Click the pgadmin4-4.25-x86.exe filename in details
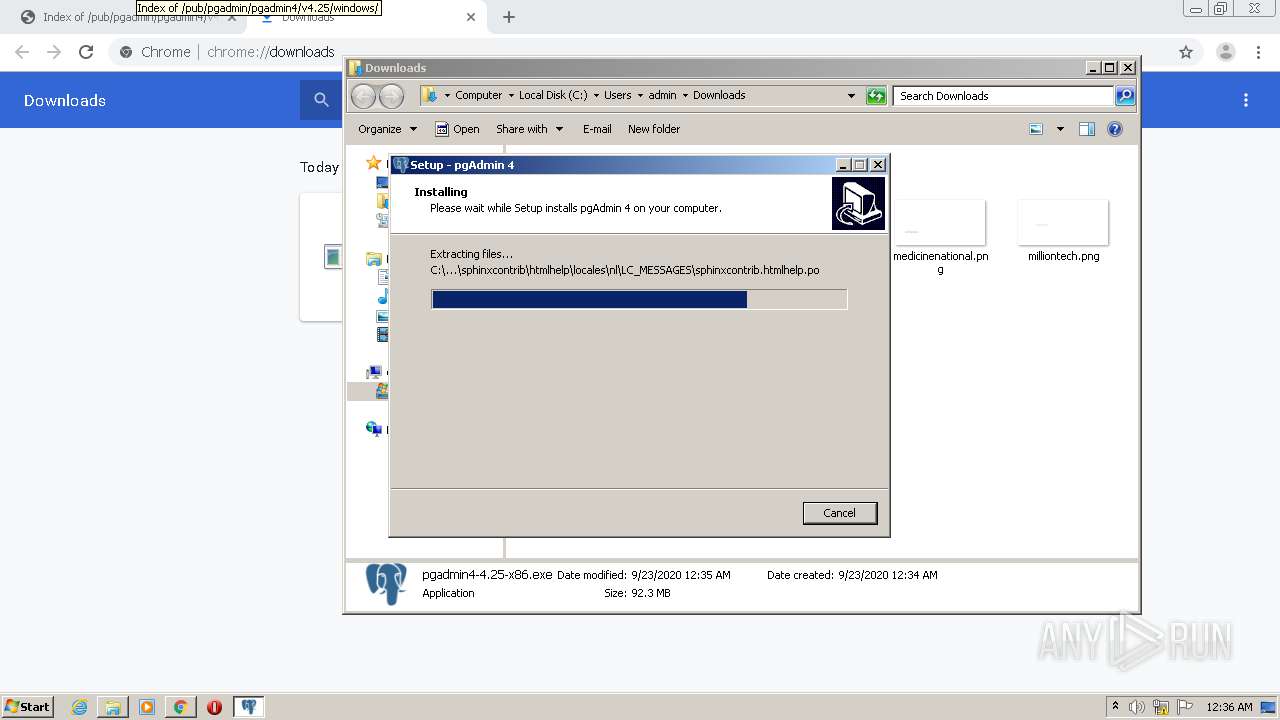 pyautogui.click(x=487, y=575)
